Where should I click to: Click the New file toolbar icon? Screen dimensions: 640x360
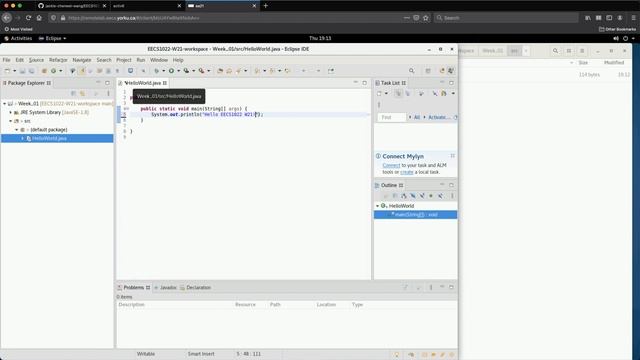(7, 71)
